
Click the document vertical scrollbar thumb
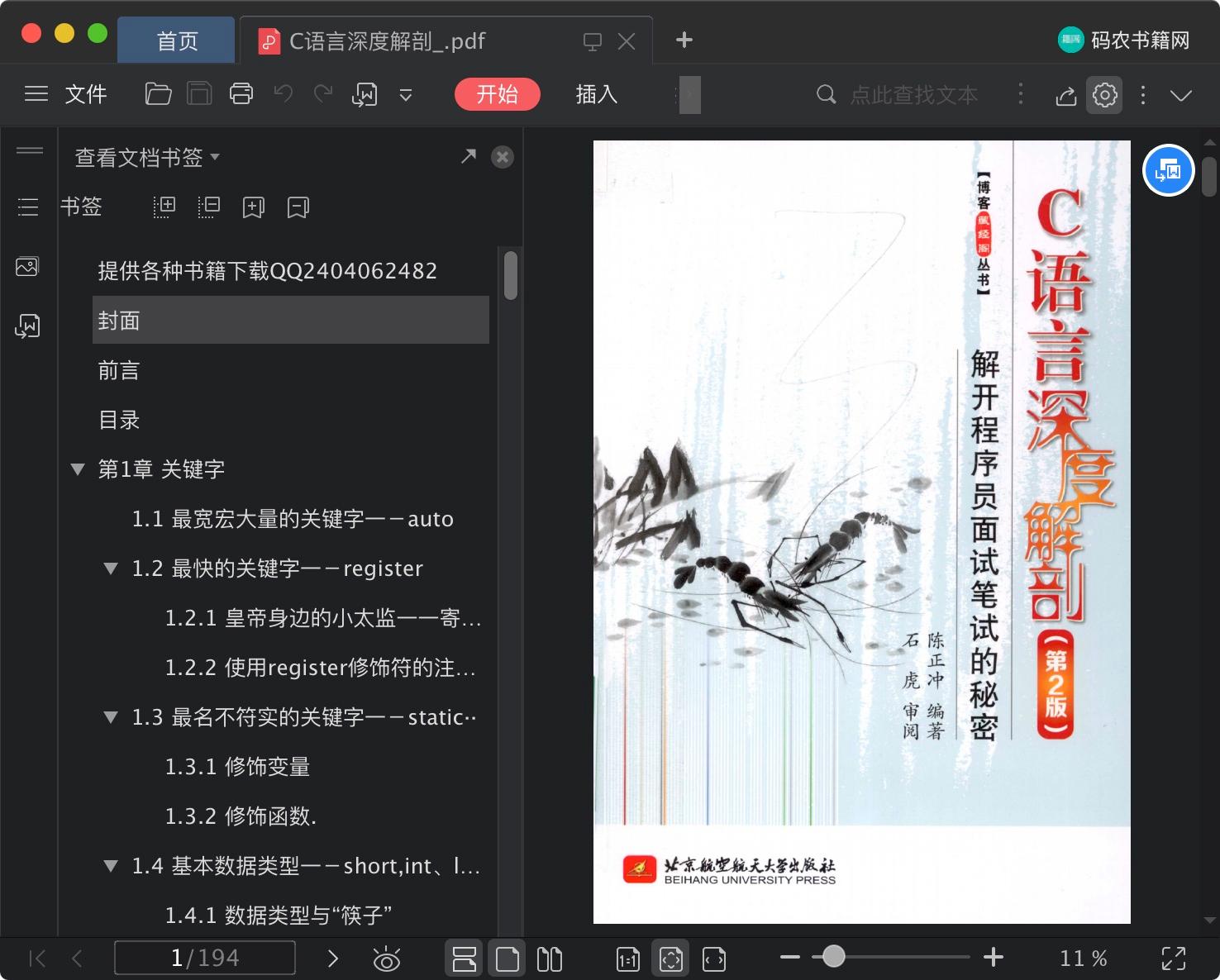pos(1209,177)
